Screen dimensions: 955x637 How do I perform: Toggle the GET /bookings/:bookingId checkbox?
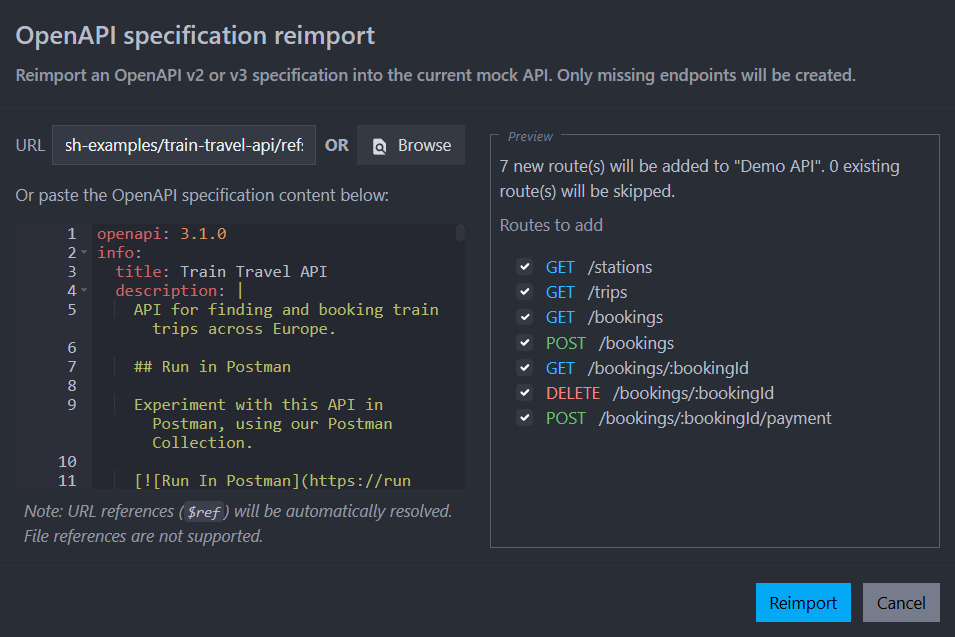[524, 368]
